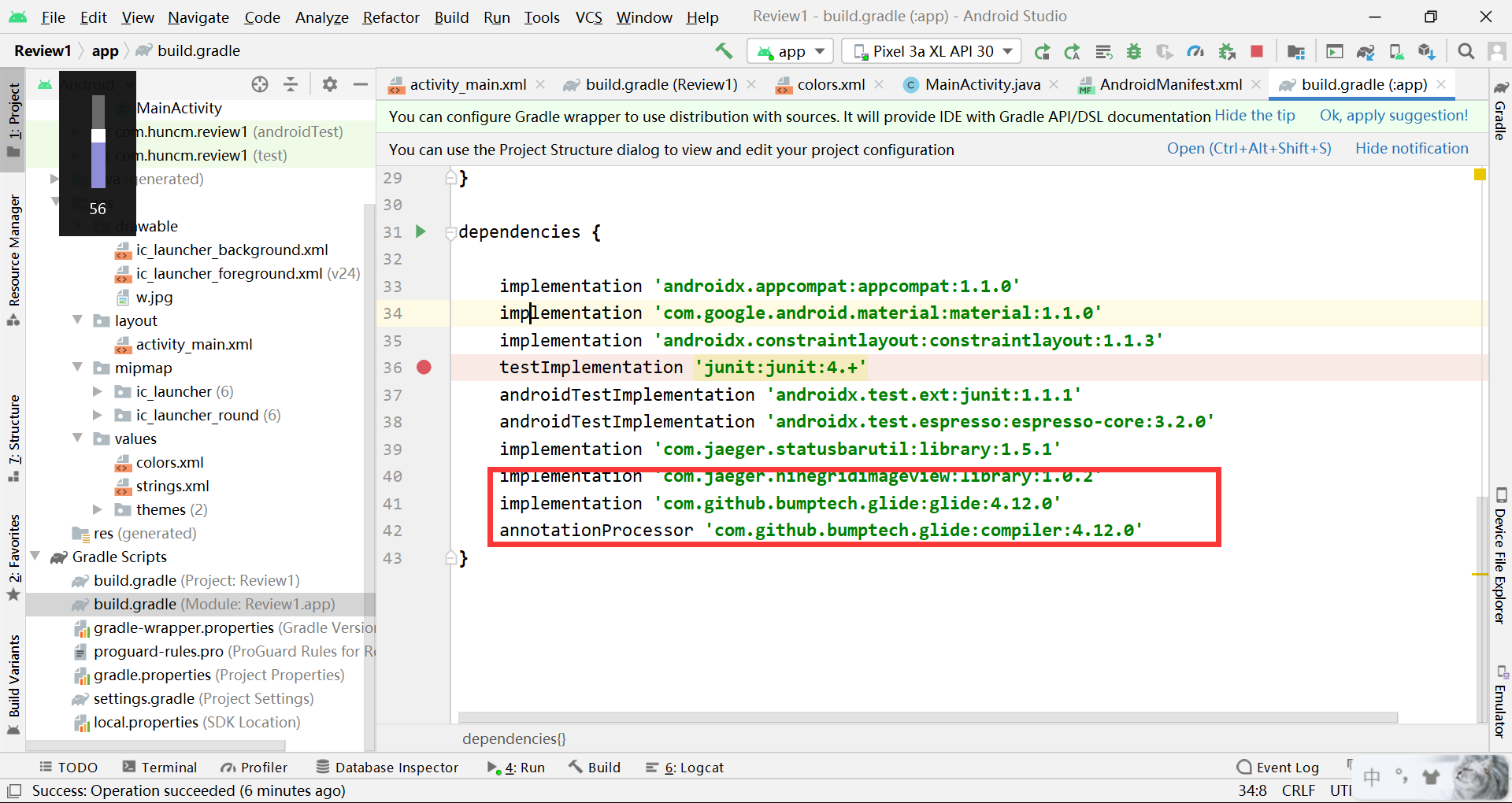This screenshot has height=803, width=1512.
Task: Open the Event Log button
Action: click(x=1278, y=768)
